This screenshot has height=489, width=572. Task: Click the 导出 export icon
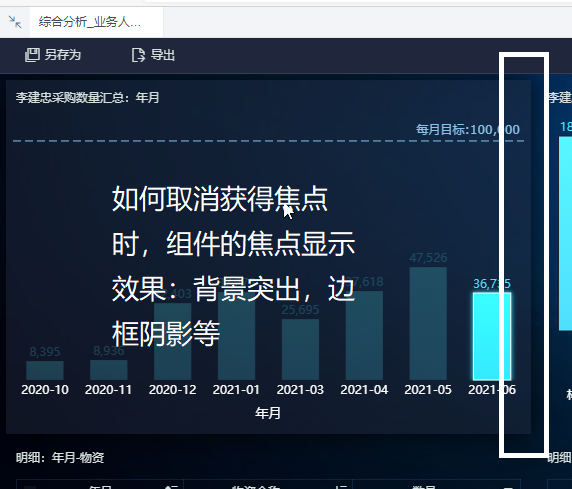click(138, 55)
